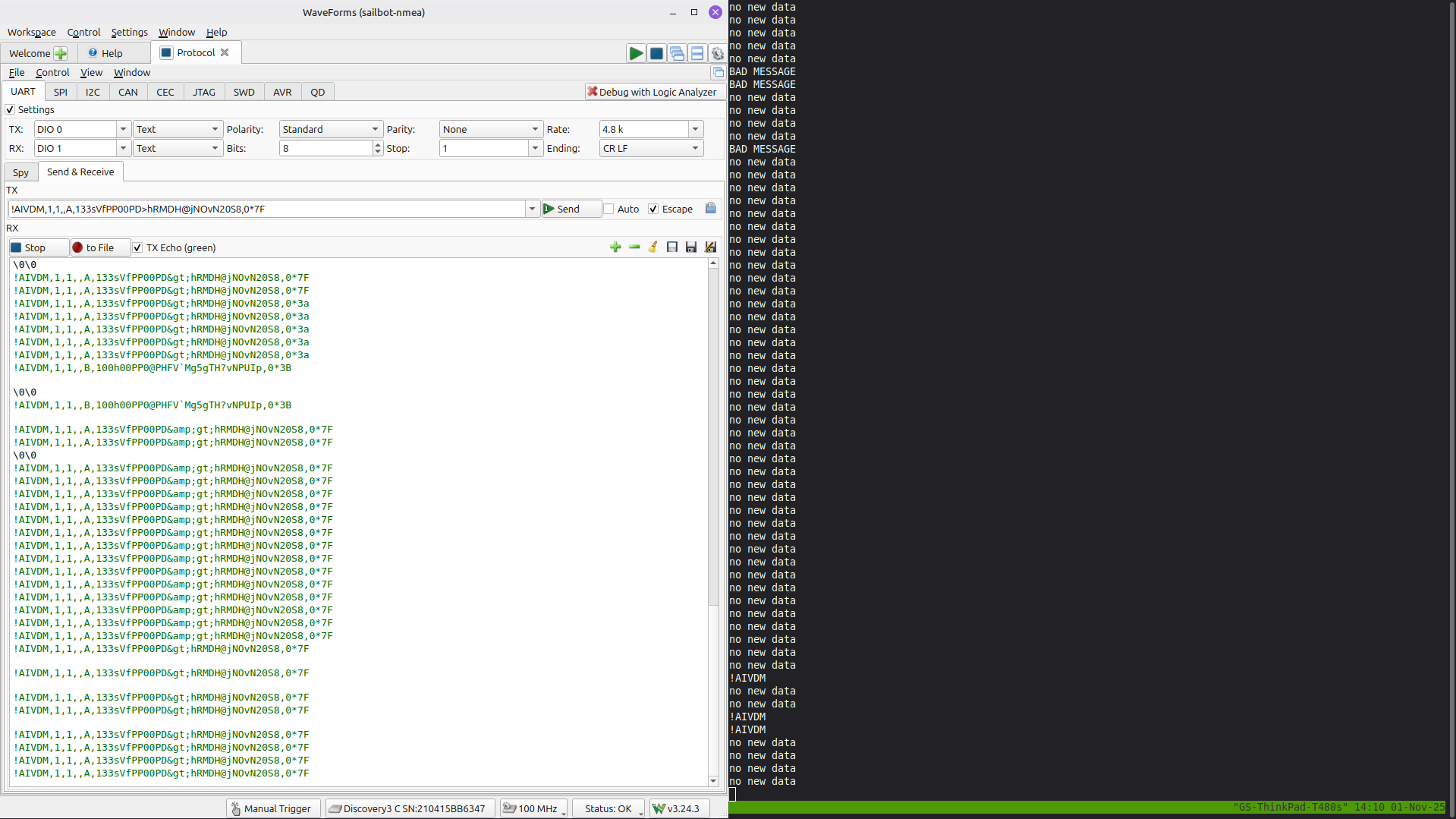
Task: Click Debug with Logic Analyzer button
Action: [x=652, y=92]
